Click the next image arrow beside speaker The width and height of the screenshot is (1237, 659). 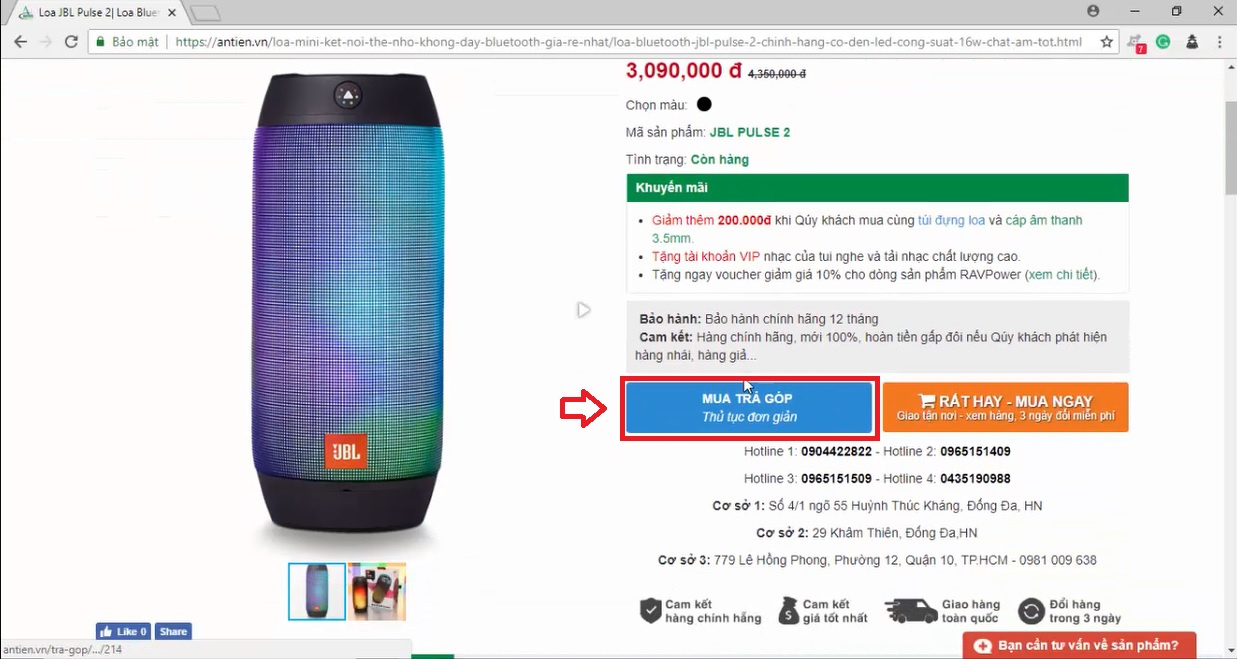click(584, 311)
